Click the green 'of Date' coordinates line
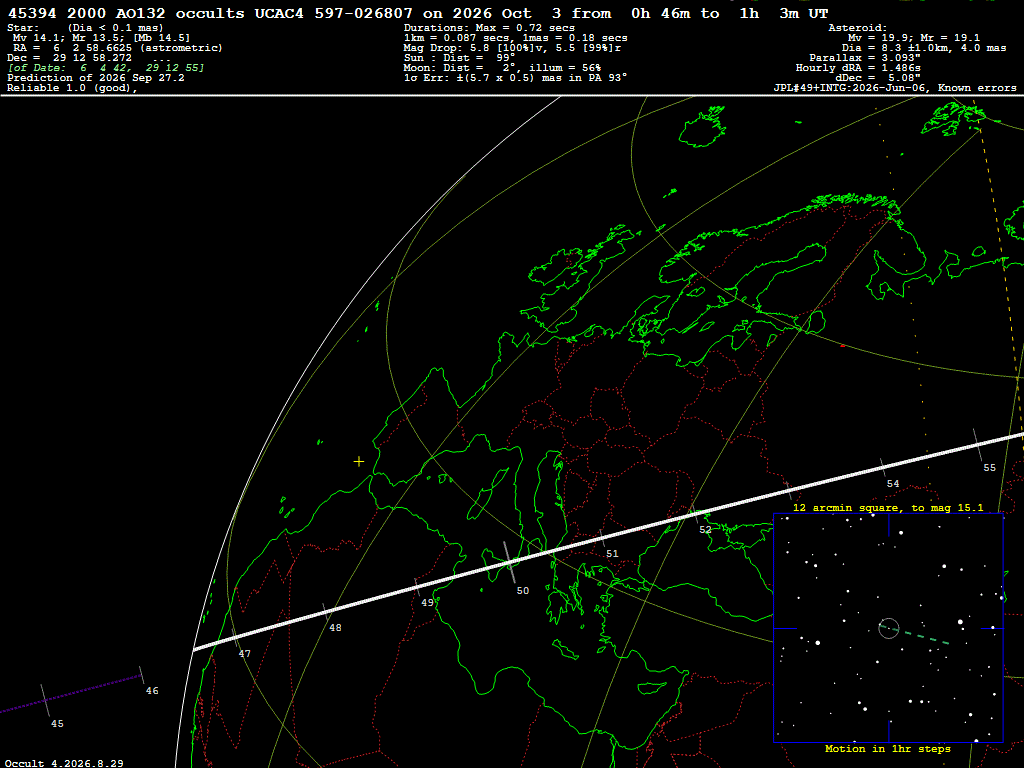 coord(106,68)
